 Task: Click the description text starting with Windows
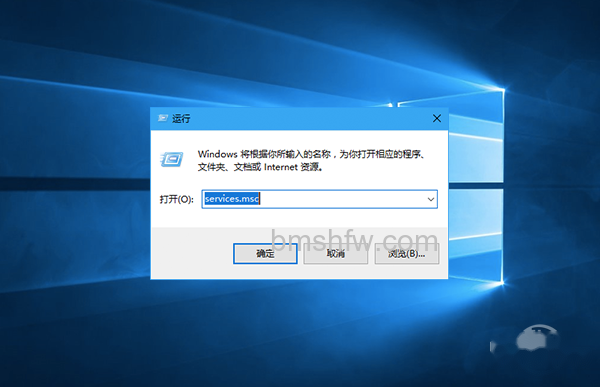(311, 160)
